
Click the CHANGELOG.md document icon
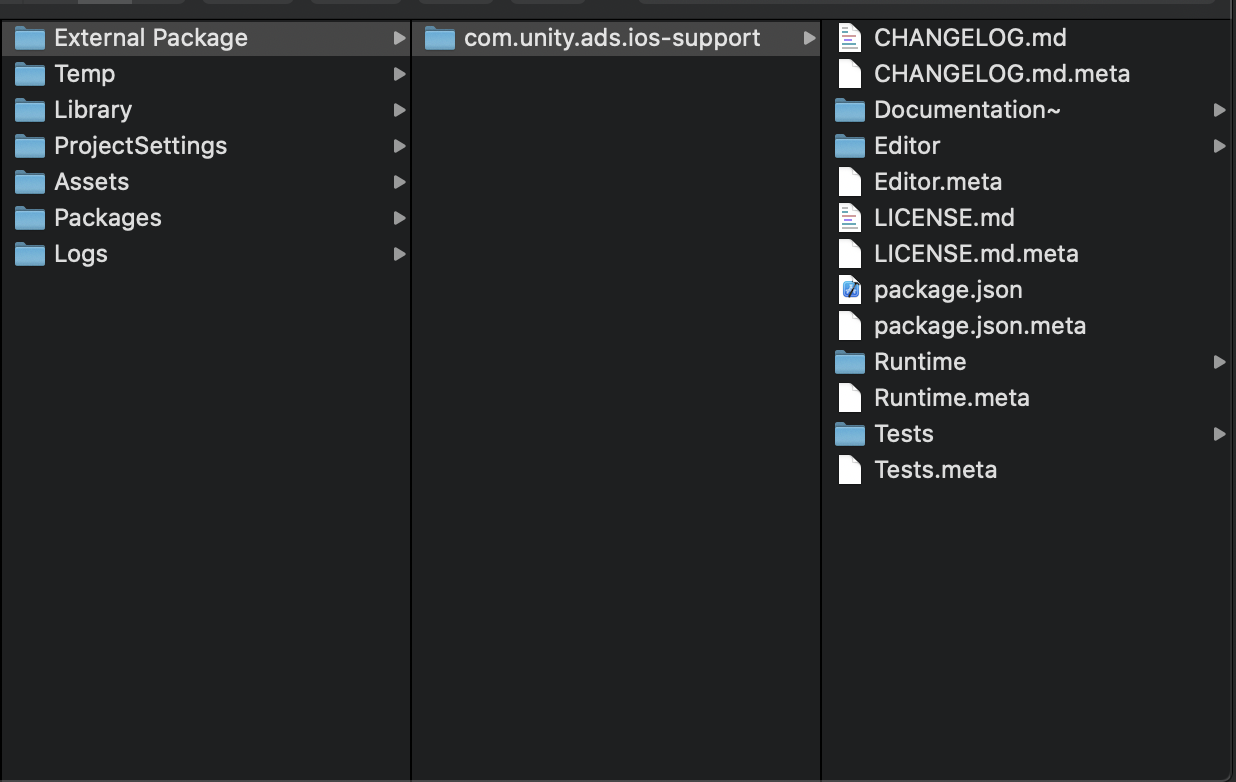(850, 38)
